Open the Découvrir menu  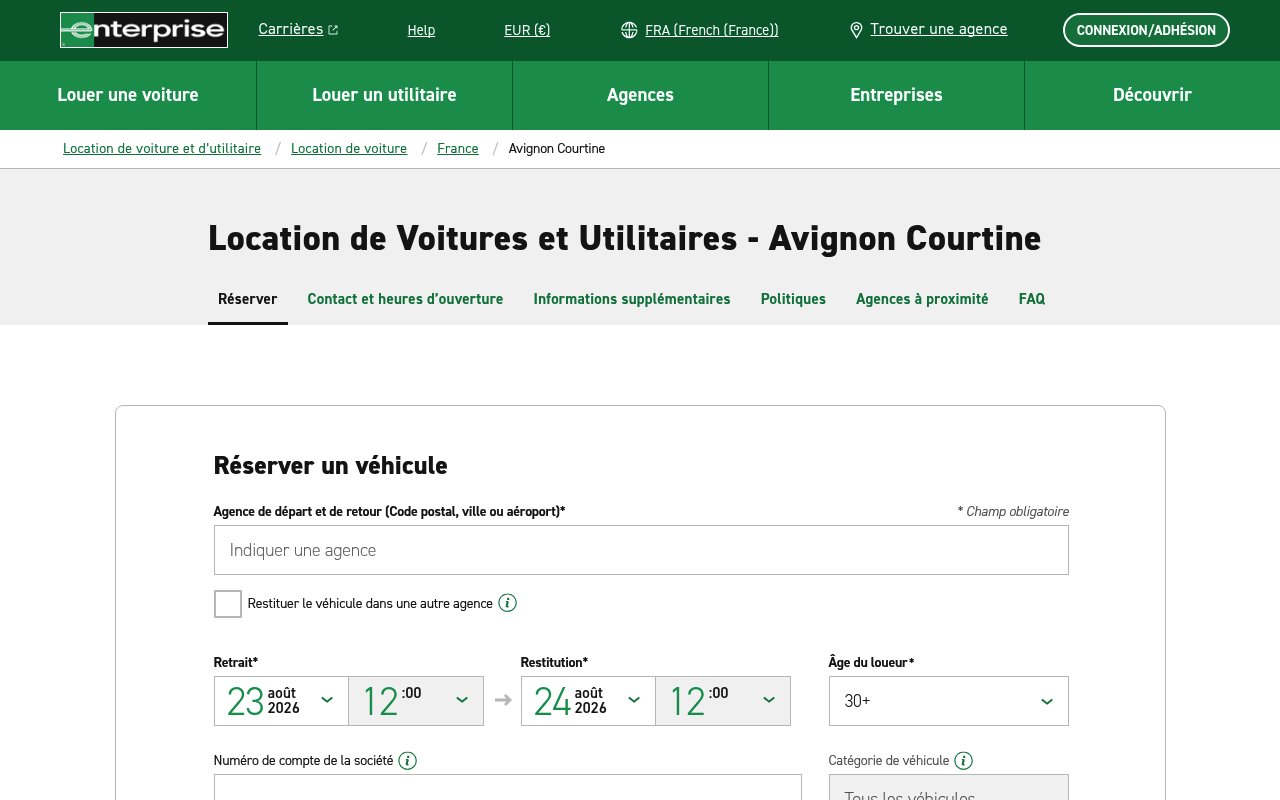1152,95
